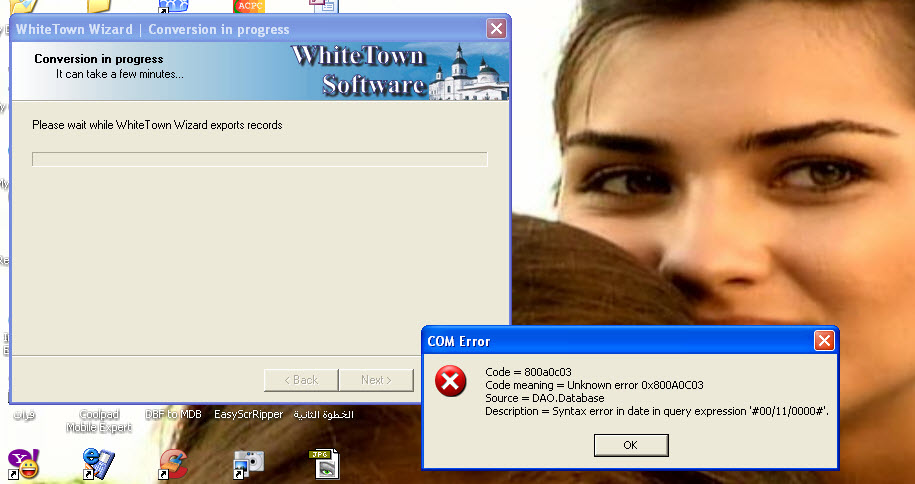Select the DBF to MDB desktop label

coord(173,414)
